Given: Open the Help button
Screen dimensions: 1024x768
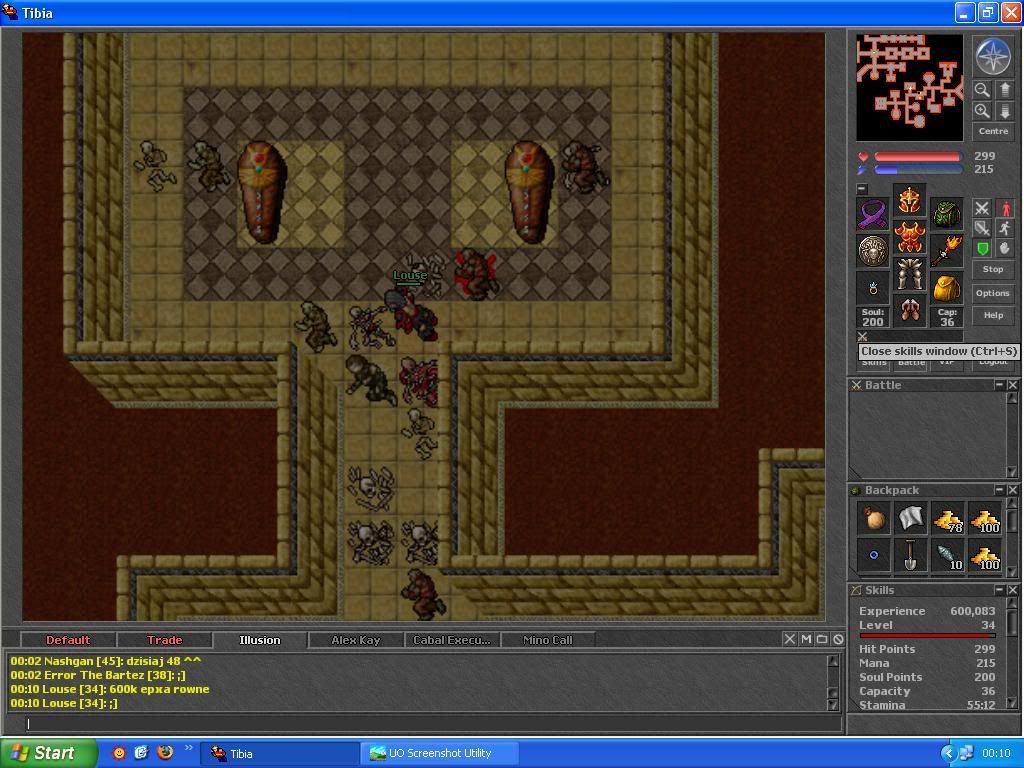Looking at the screenshot, I should click(993, 315).
